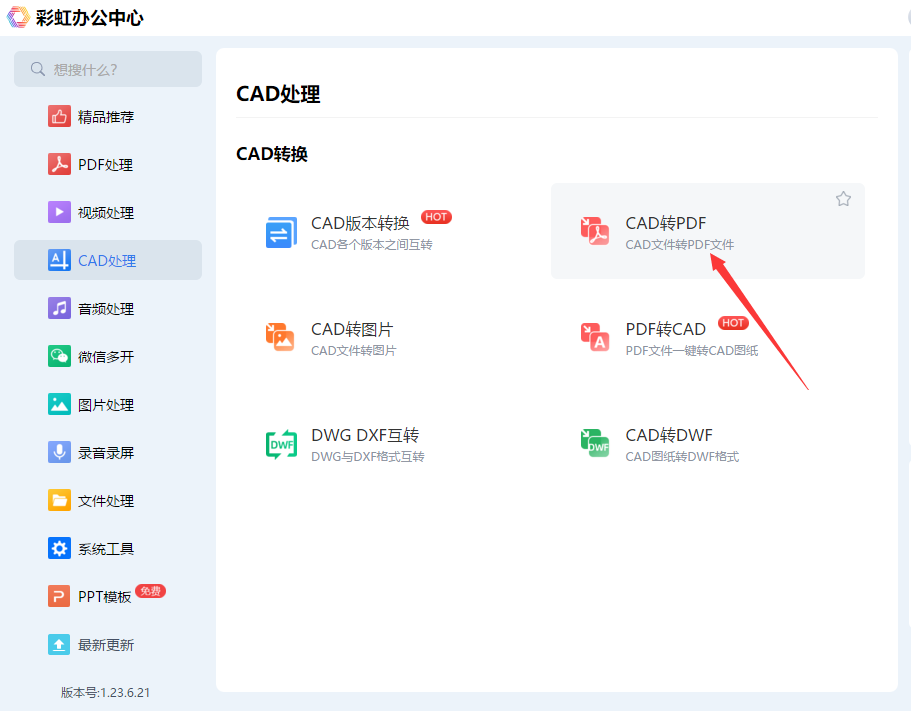
Task: Open the 精品推荐 sidebar menu
Action: click(108, 117)
